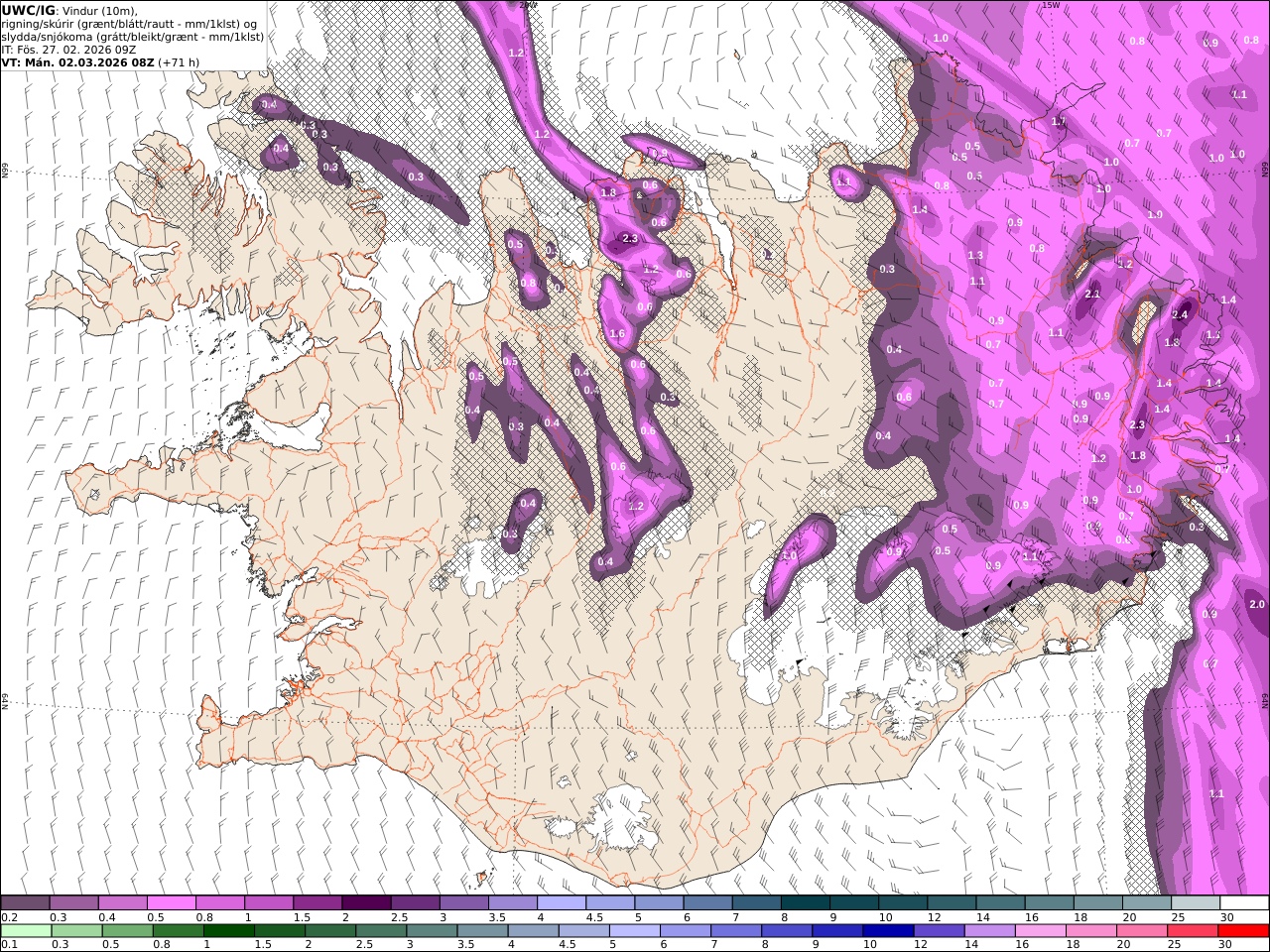This screenshot has height=952, width=1270.
Task: Click the '1.7' precipitation value on the map
Action: point(1058,122)
